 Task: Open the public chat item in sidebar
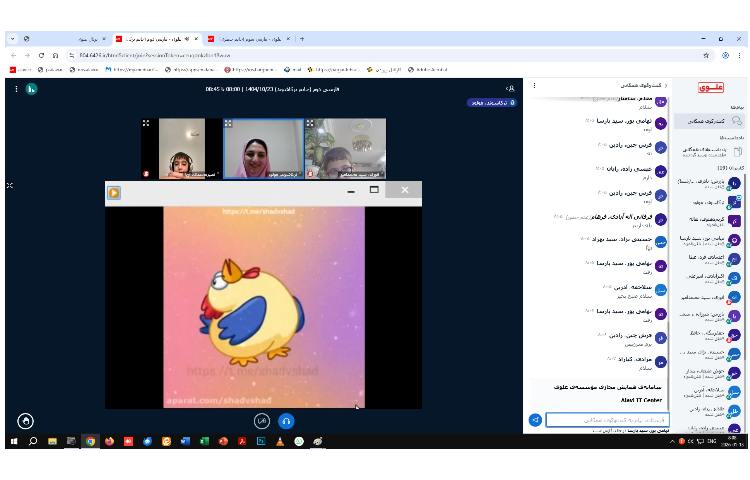710,121
